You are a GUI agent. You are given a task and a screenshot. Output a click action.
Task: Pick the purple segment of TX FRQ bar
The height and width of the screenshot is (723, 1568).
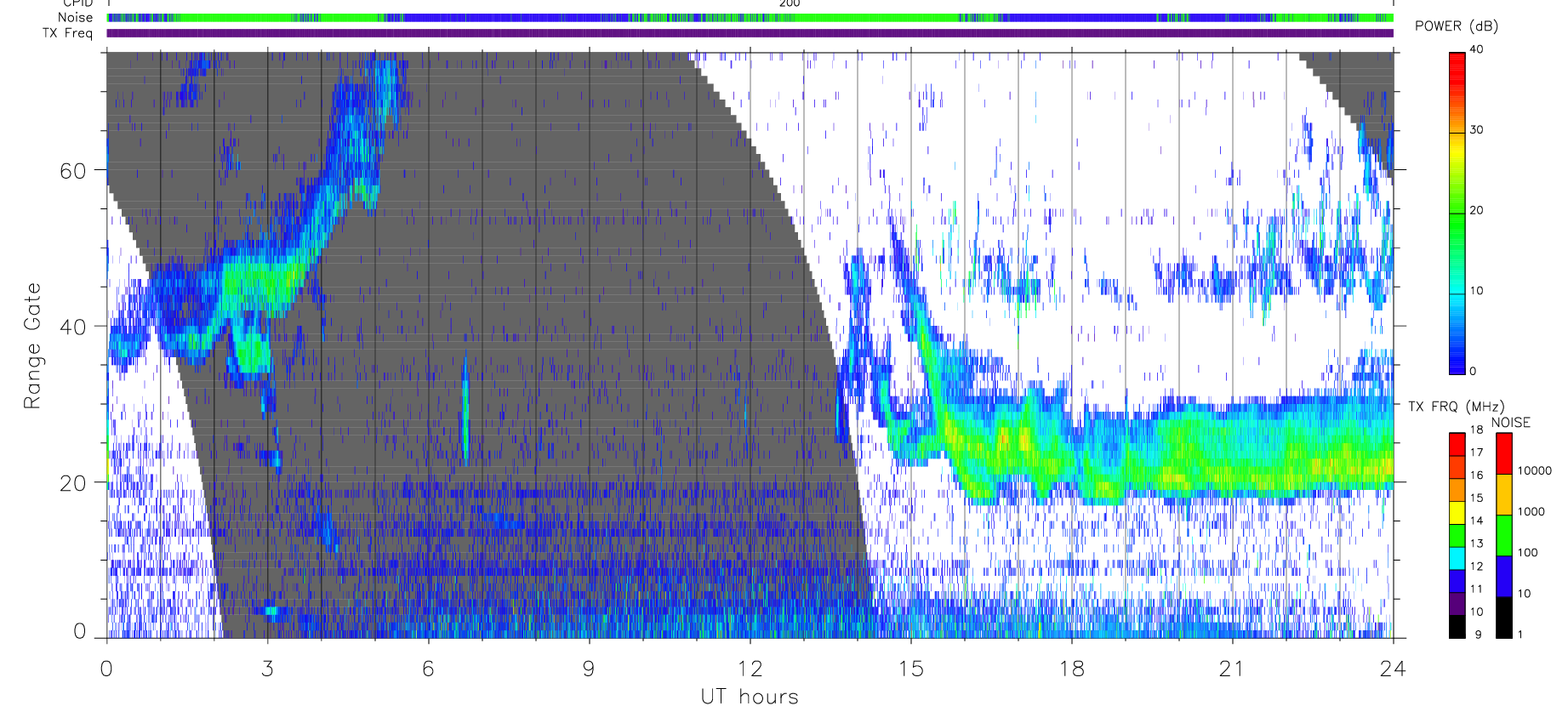(x=1457, y=604)
